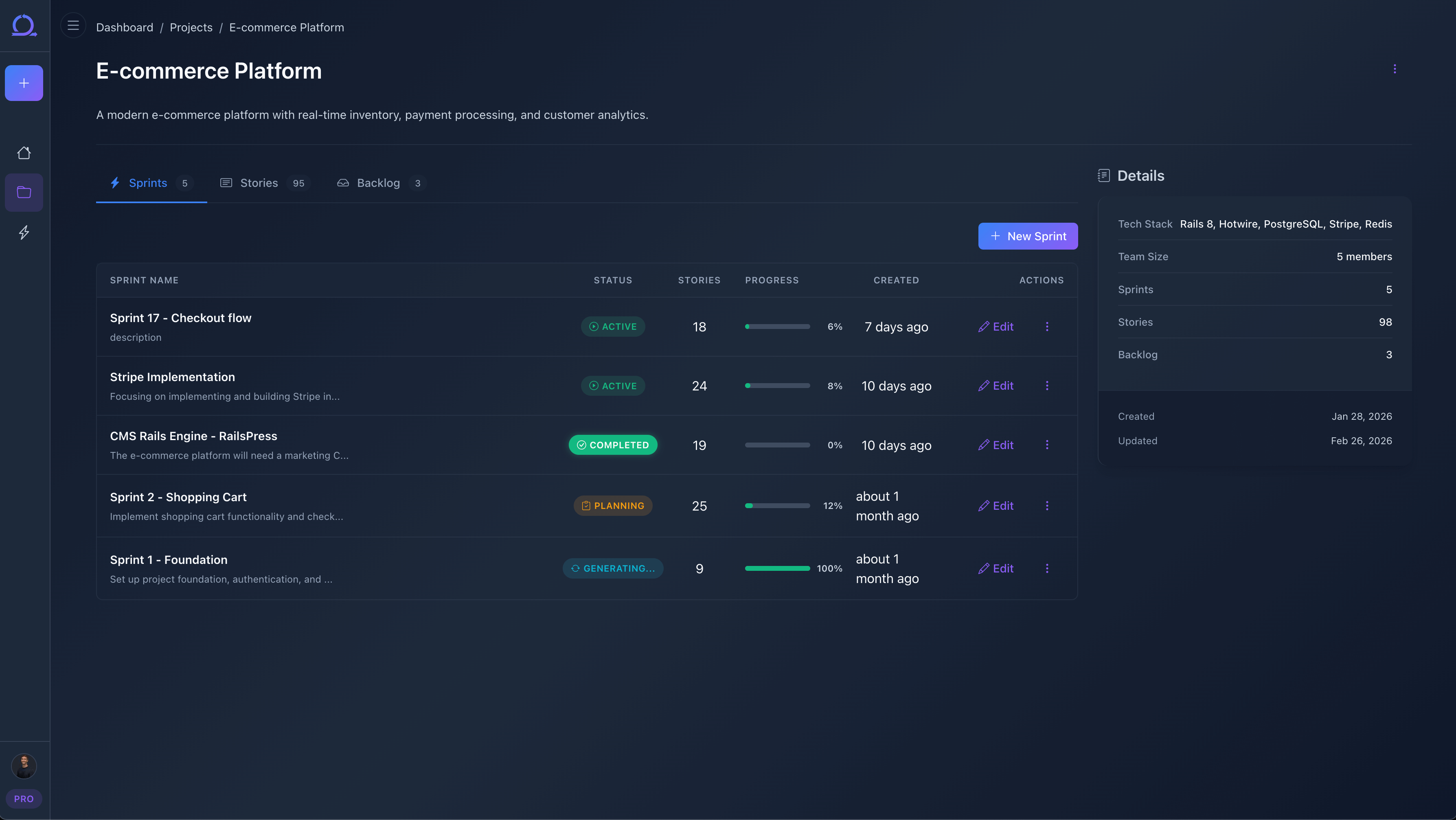Open the lightning bolt section in sidebar
The height and width of the screenshot is (820, 1456).
point(24,232)
